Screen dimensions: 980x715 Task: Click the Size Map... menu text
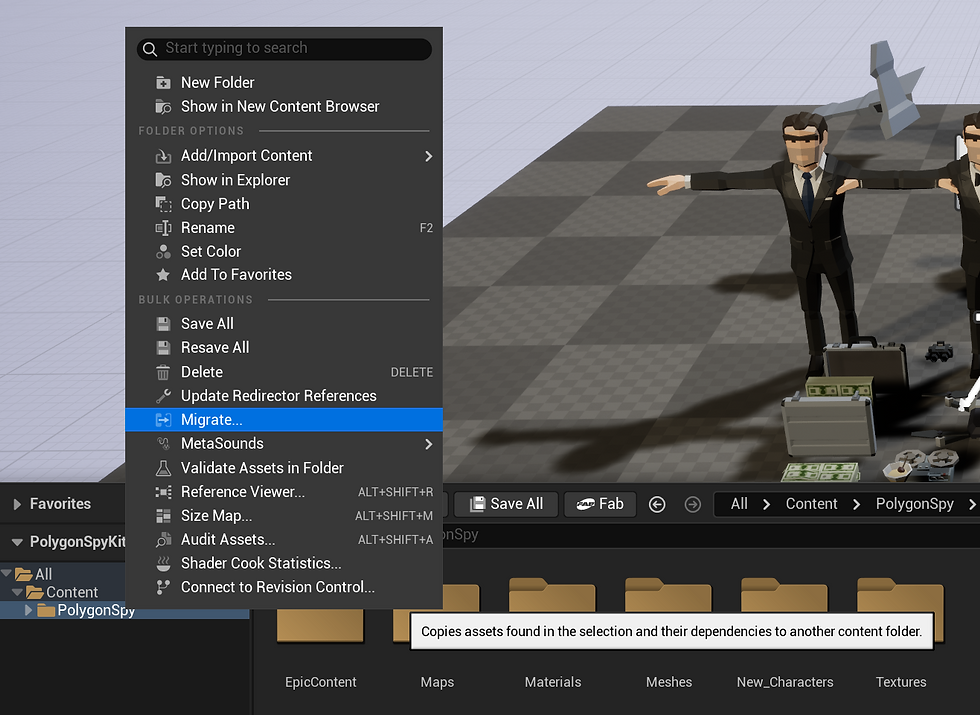coord(216,516)
